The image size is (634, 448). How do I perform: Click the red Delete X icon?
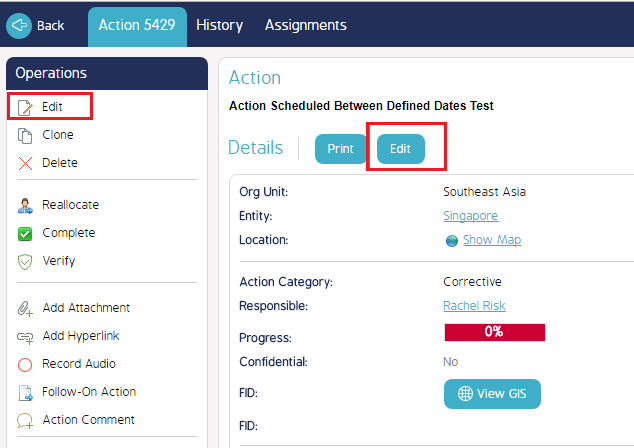click(25, 163)
